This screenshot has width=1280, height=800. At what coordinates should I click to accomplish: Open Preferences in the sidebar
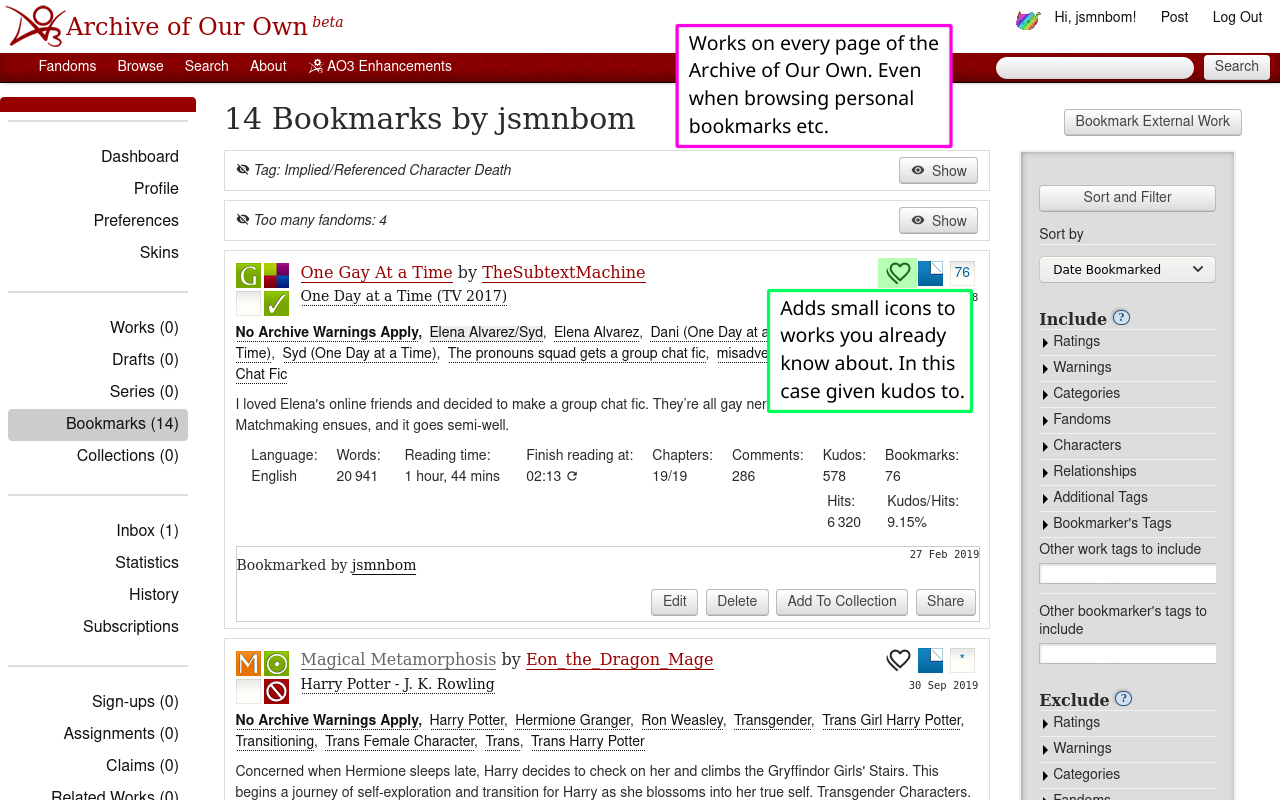(136, 220)
